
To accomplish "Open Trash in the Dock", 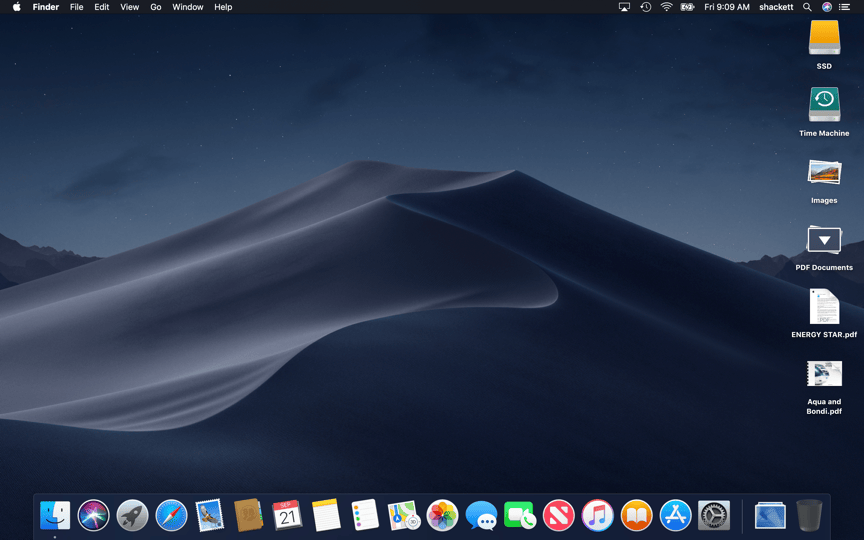I will click(x=809, y=516).
